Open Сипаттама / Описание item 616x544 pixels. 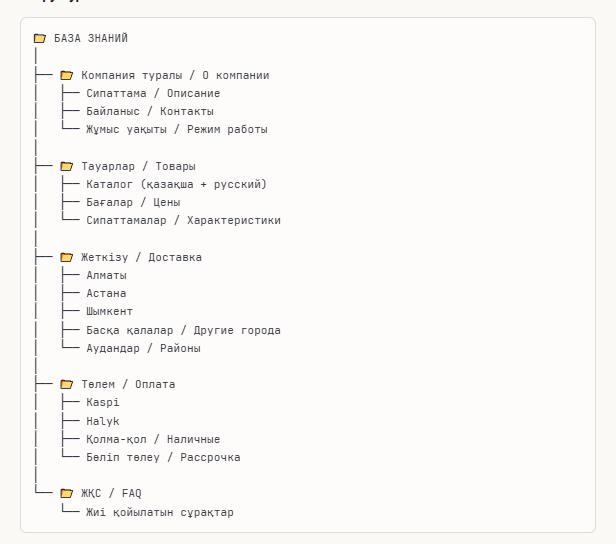[153, 93]
